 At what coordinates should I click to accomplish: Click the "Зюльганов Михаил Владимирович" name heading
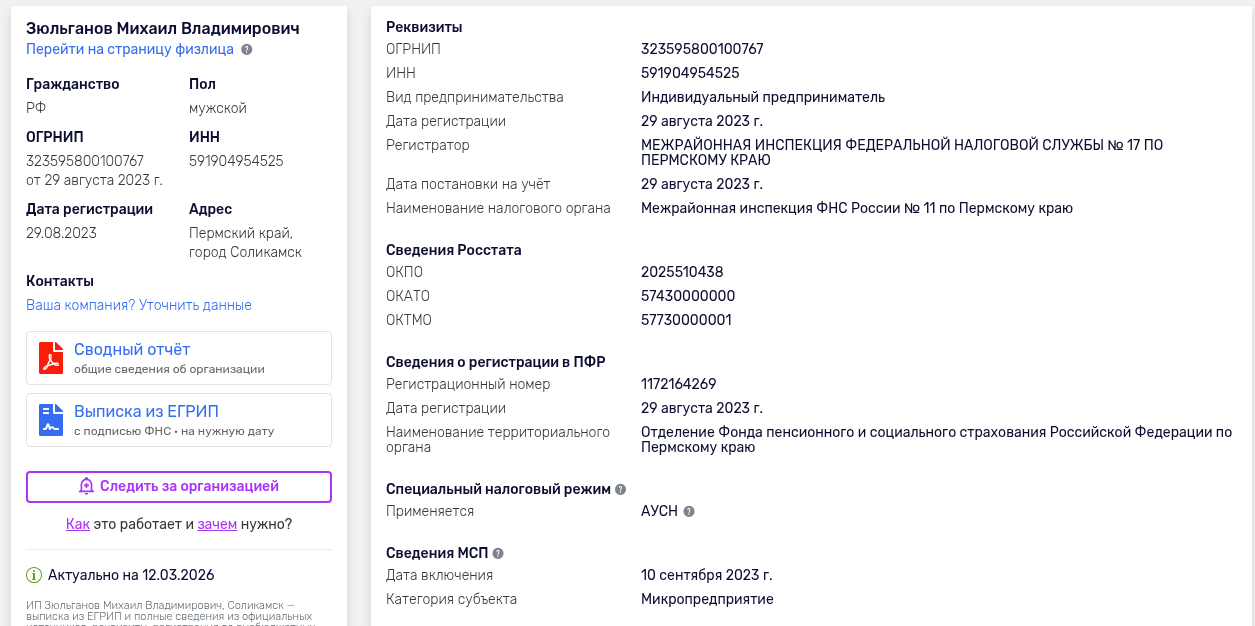click(163, 28)
